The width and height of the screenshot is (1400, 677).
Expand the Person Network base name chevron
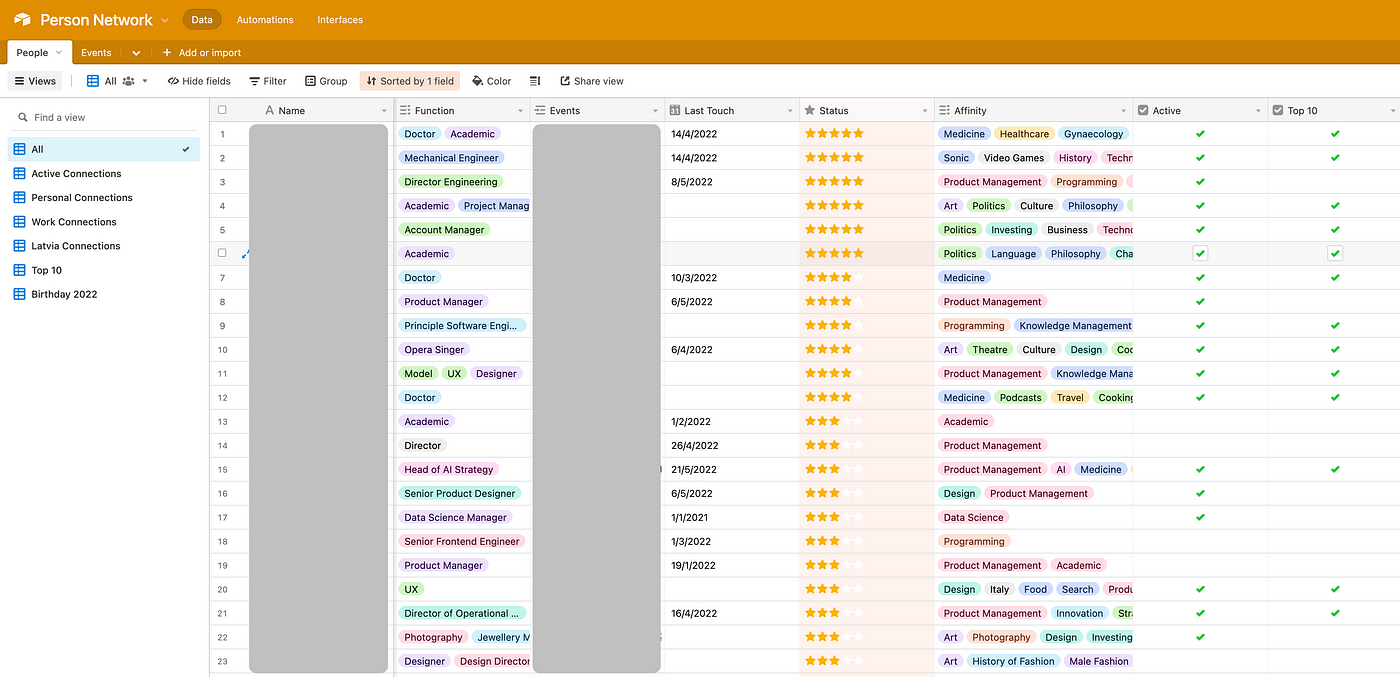coord(165,20)
